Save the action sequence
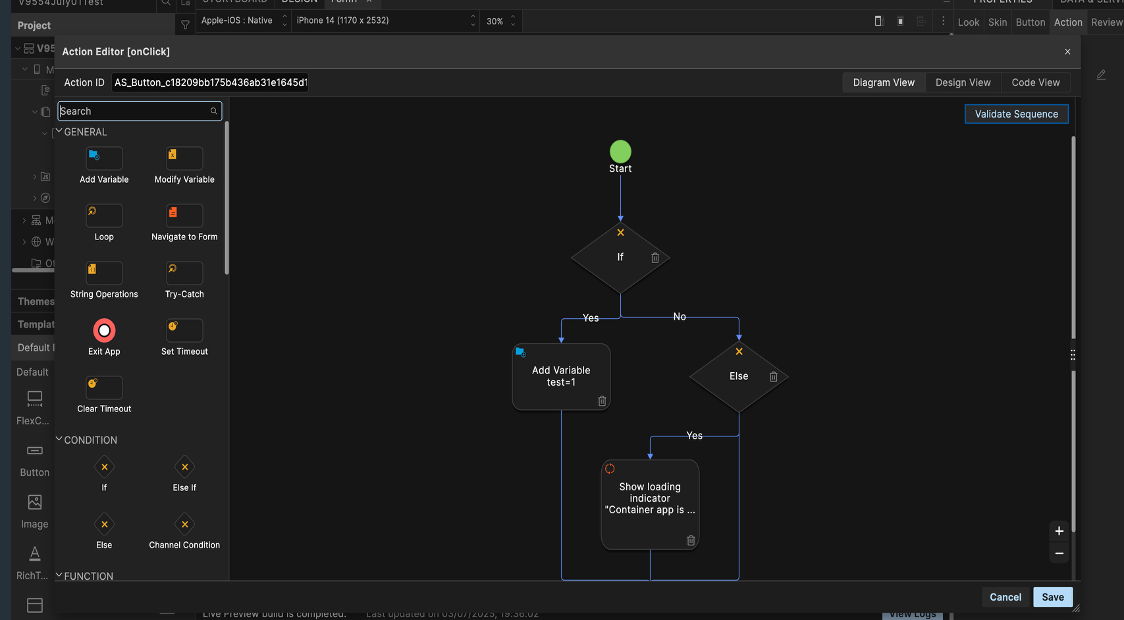 point(1052,597)
